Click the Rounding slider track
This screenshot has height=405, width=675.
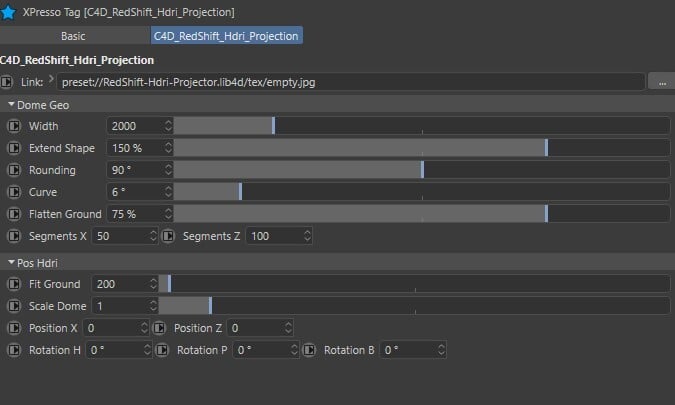[422, 170]
